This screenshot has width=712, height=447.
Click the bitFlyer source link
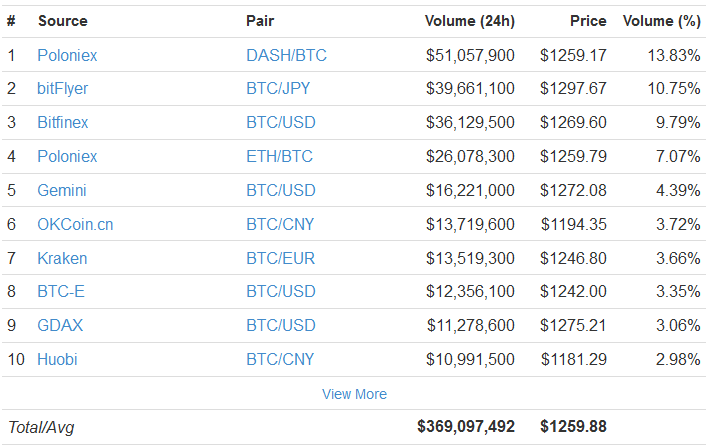coord(62,89)
